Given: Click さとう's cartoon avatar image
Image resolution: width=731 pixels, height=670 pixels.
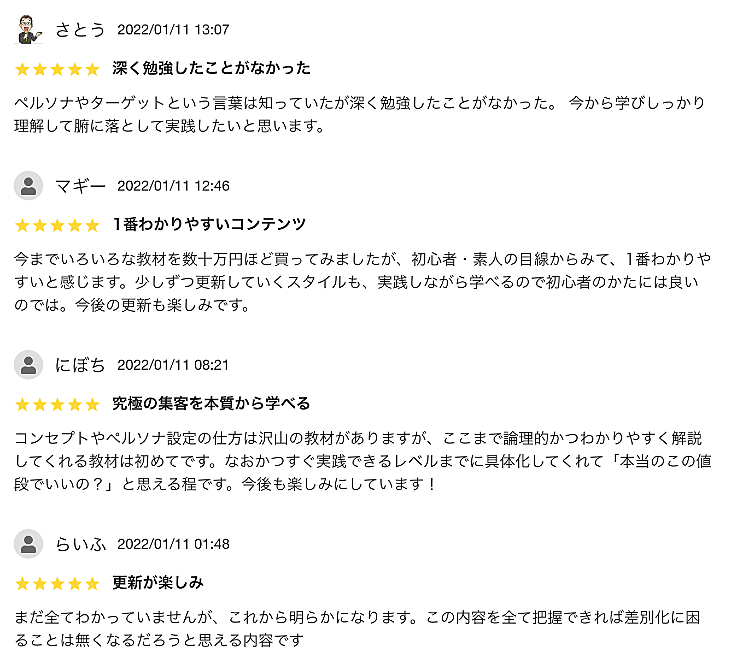Looking at the screenshot, I should tap(28, 29).
